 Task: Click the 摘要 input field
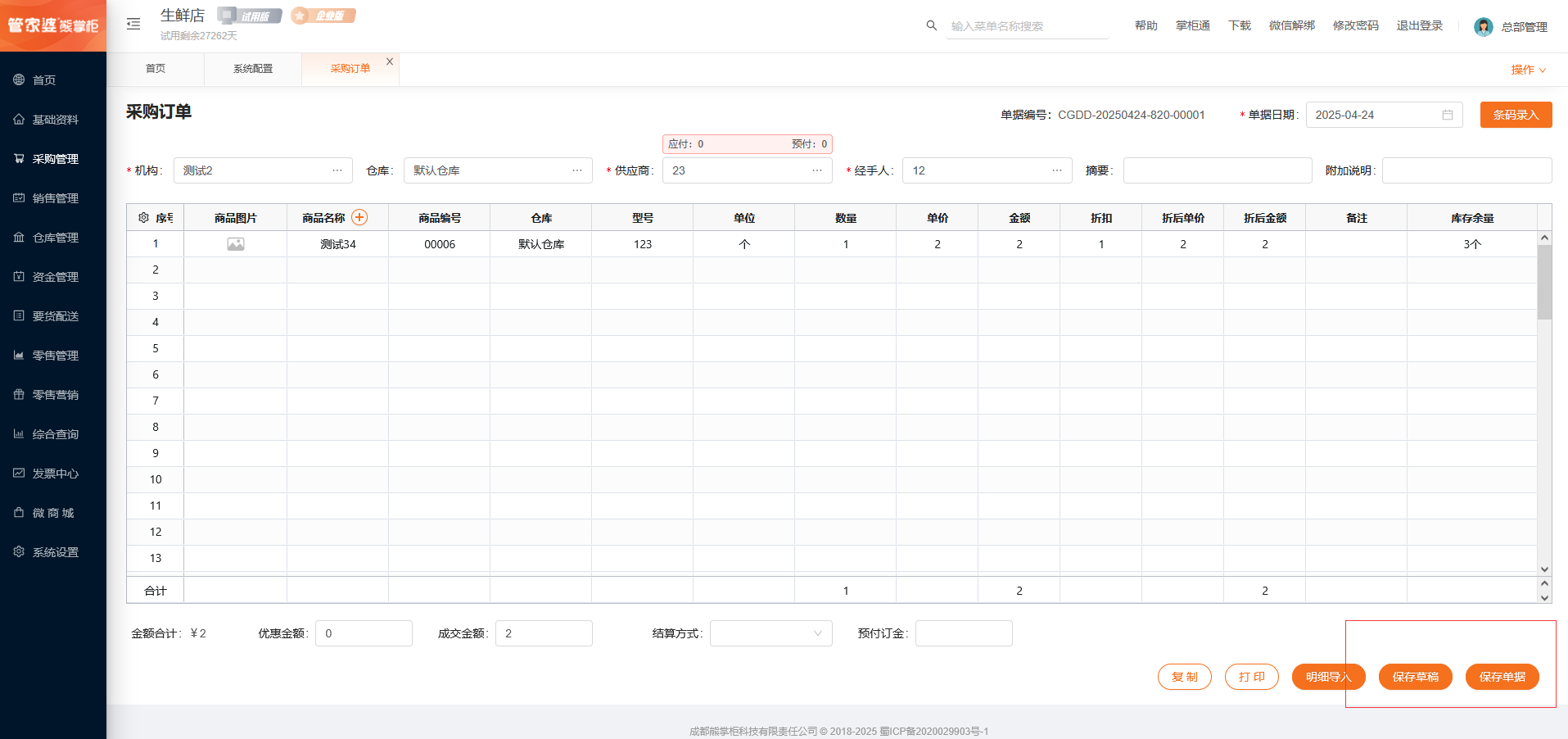pos(1218,170)
